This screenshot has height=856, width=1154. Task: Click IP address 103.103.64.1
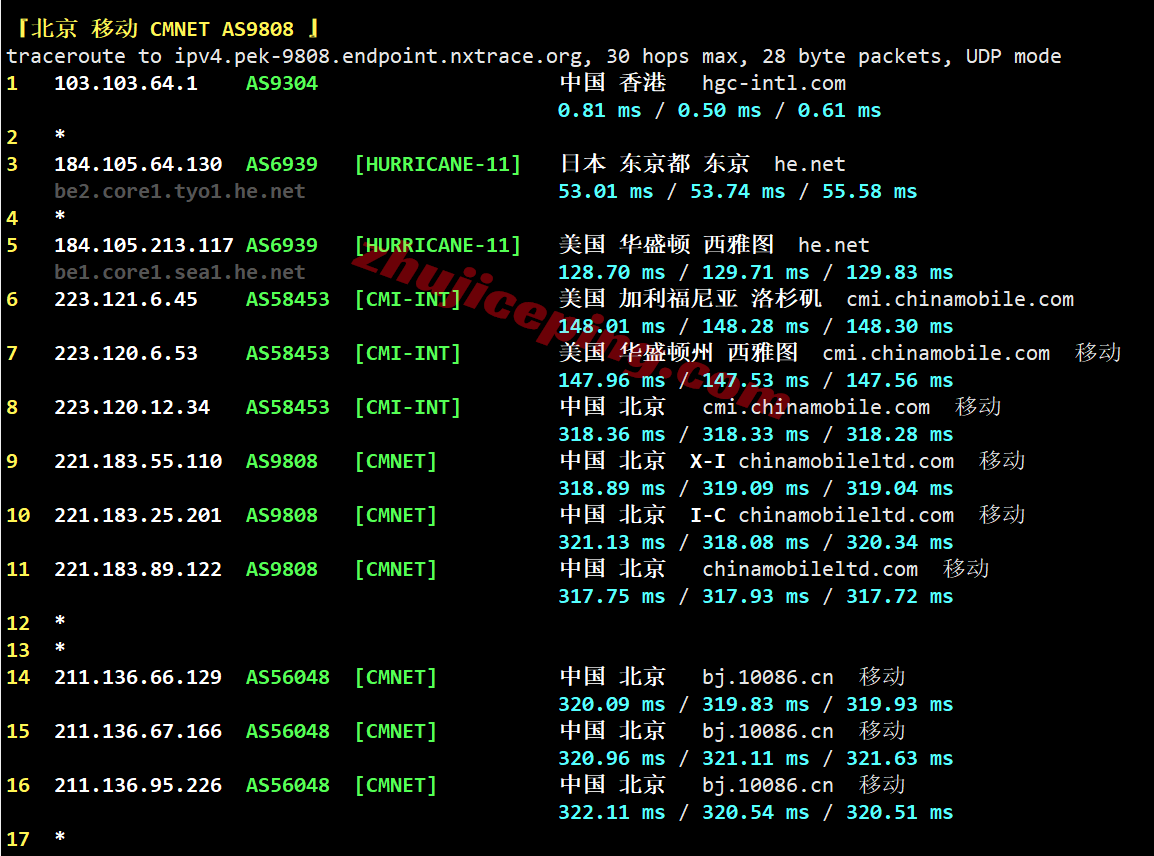click(126, 83)
